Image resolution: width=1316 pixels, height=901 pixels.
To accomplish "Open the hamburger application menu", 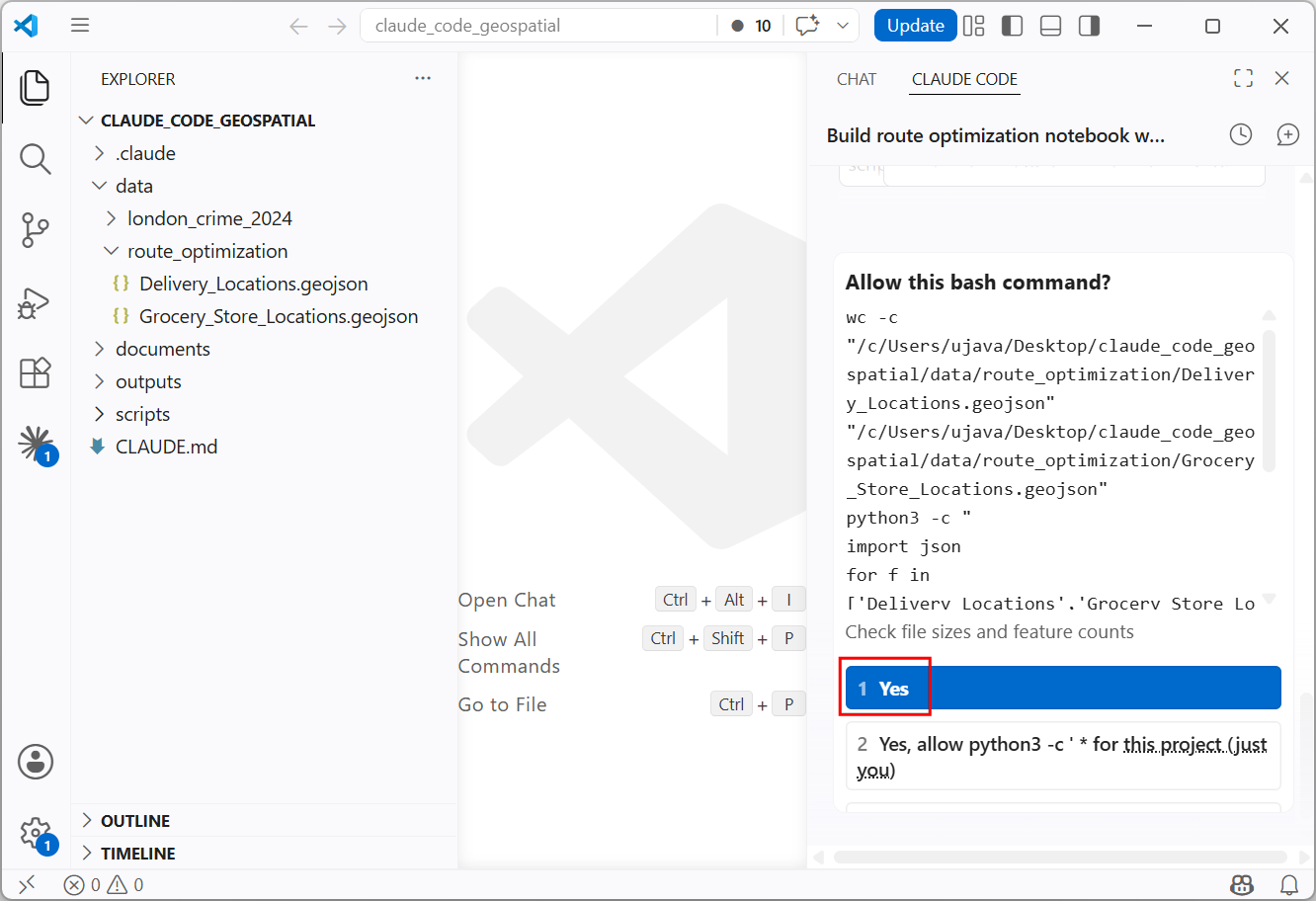I will pyautogui.click(x=80, y=26).
